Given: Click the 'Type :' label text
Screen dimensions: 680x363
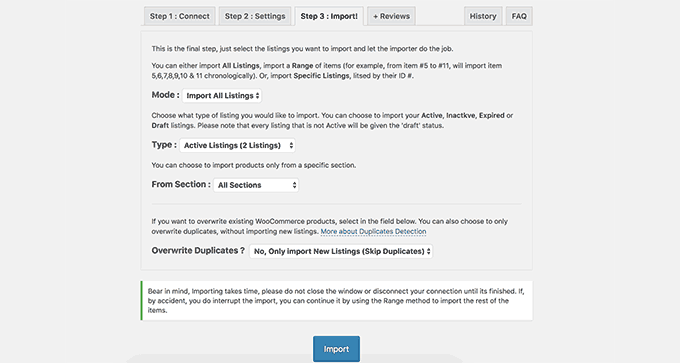Looking at the screenshot, I should [164, 145].
